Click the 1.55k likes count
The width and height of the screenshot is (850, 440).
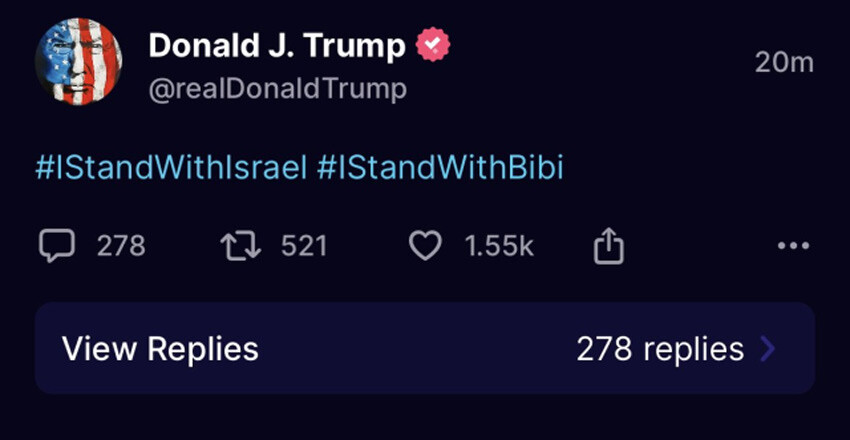[x=499, y=246]
